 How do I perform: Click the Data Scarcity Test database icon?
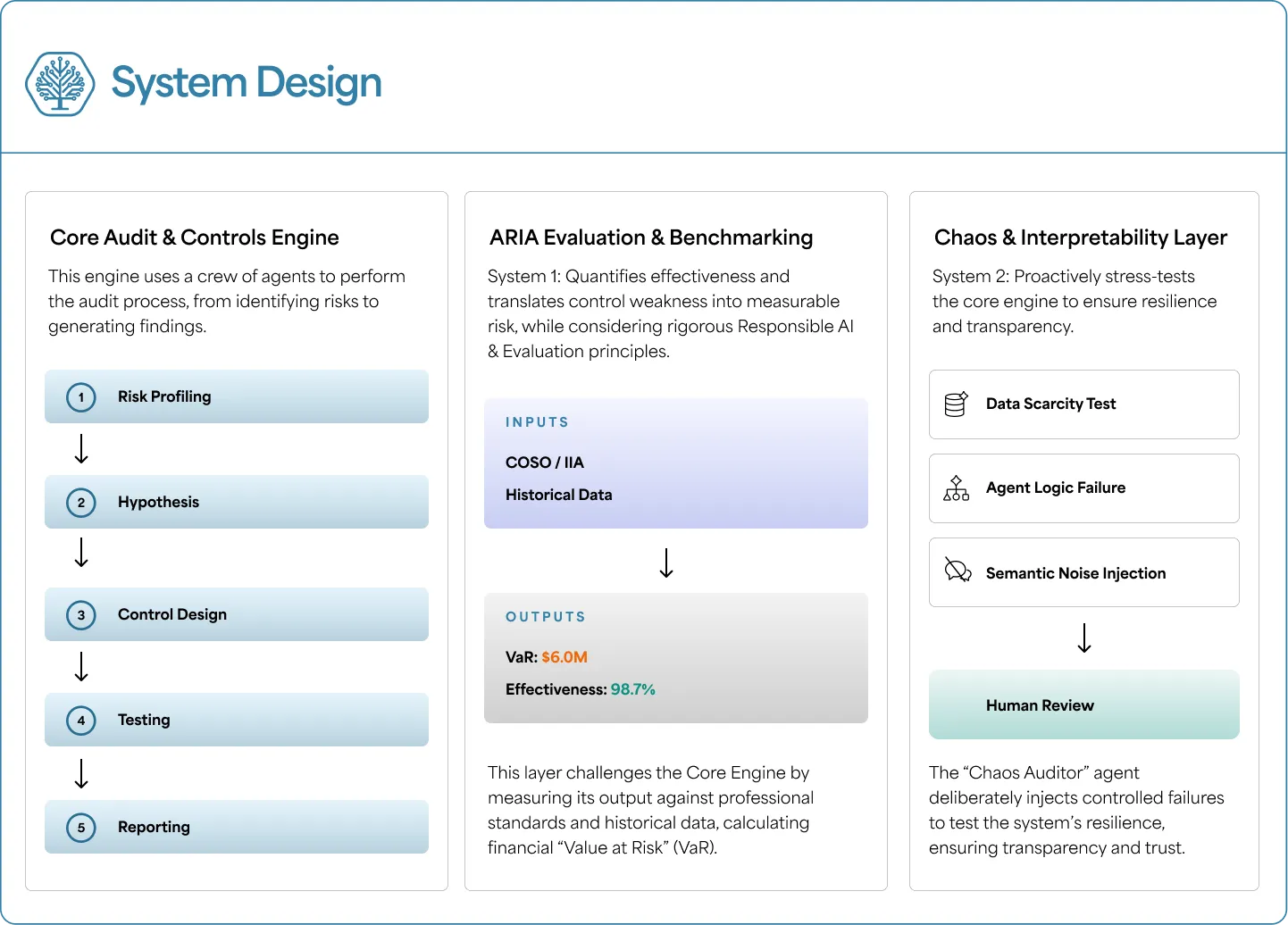click(x=956, y=404)
